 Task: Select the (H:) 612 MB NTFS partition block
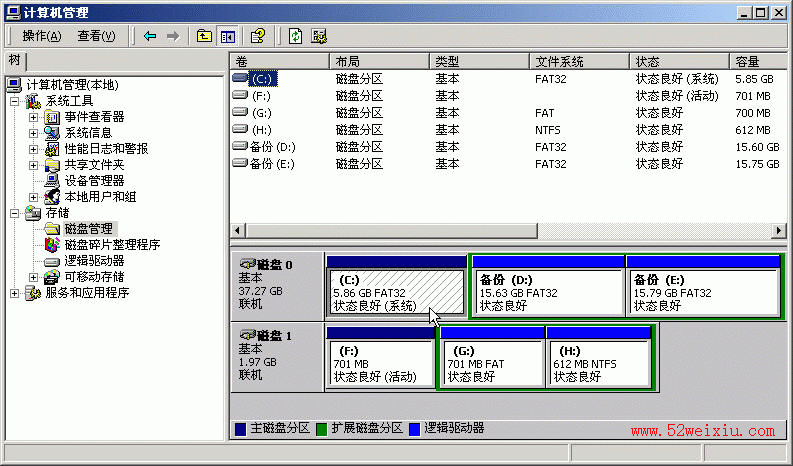[x=599, y=364]
